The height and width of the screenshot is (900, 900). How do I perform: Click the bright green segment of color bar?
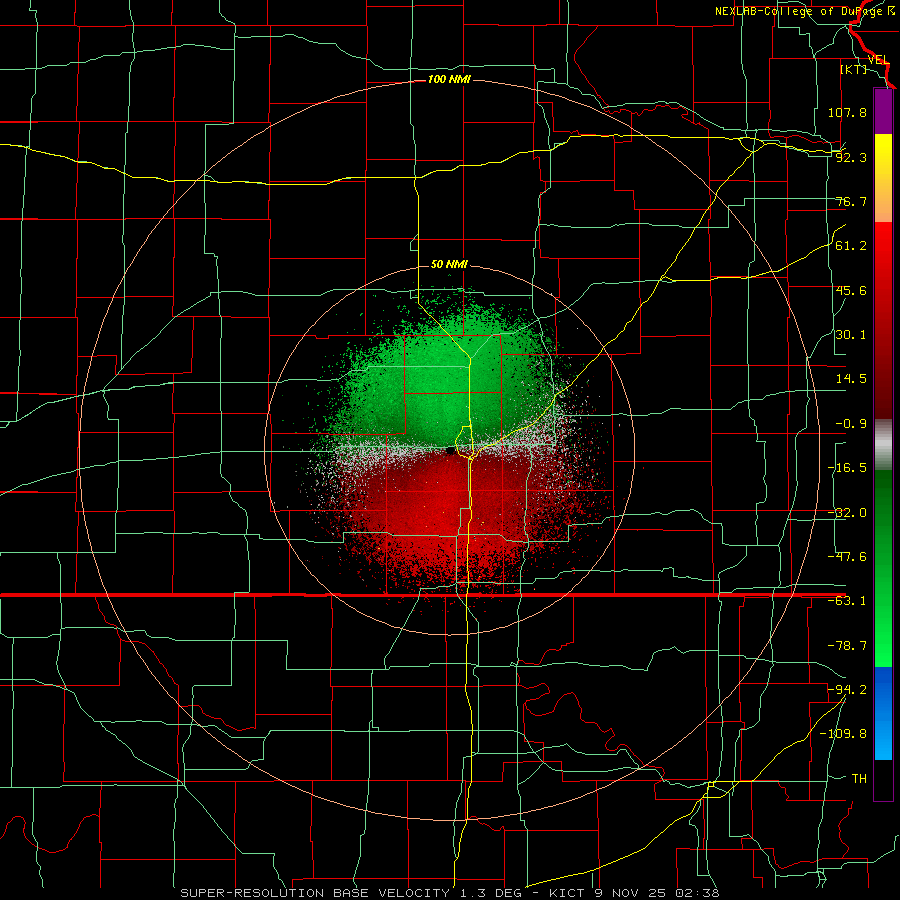[x=883, y=568]
